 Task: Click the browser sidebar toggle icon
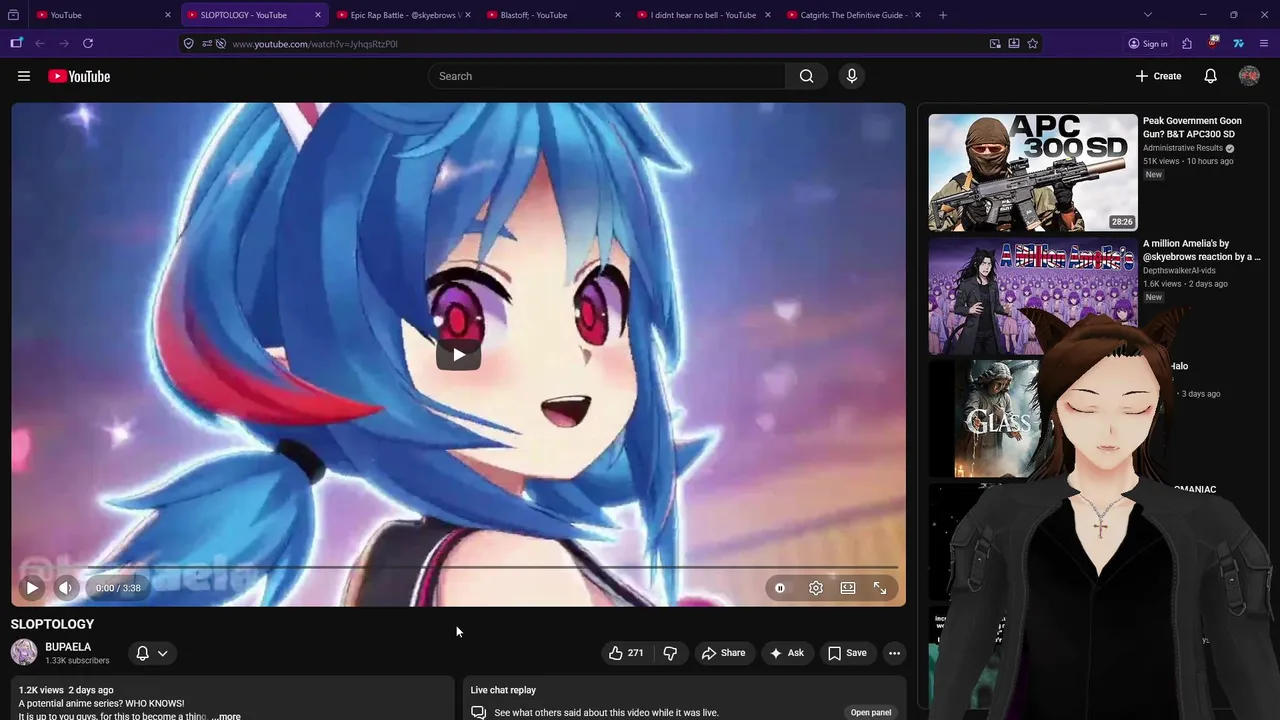17,43
